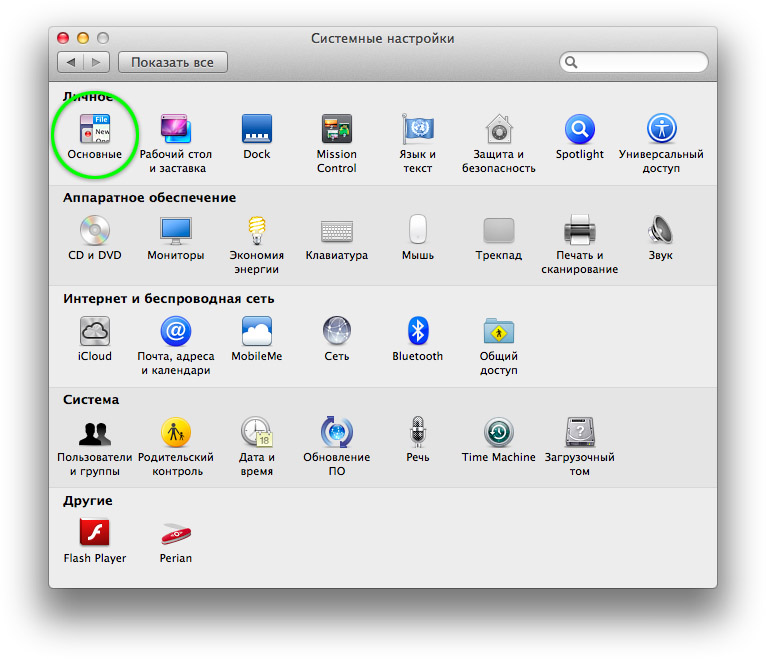Viewport: 766px width, 659px height.
Task: Open Универсальный доступ settings
Action: [x=661, y=130]
